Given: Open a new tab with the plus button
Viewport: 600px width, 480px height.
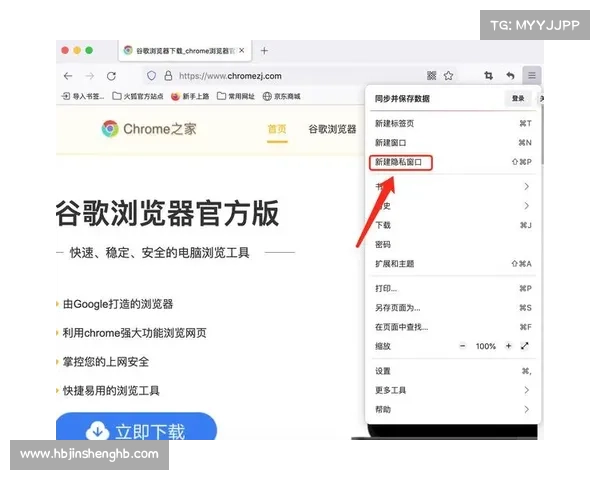Looking at the screenshot, I should pyautogui.click(x=264, y=50).
